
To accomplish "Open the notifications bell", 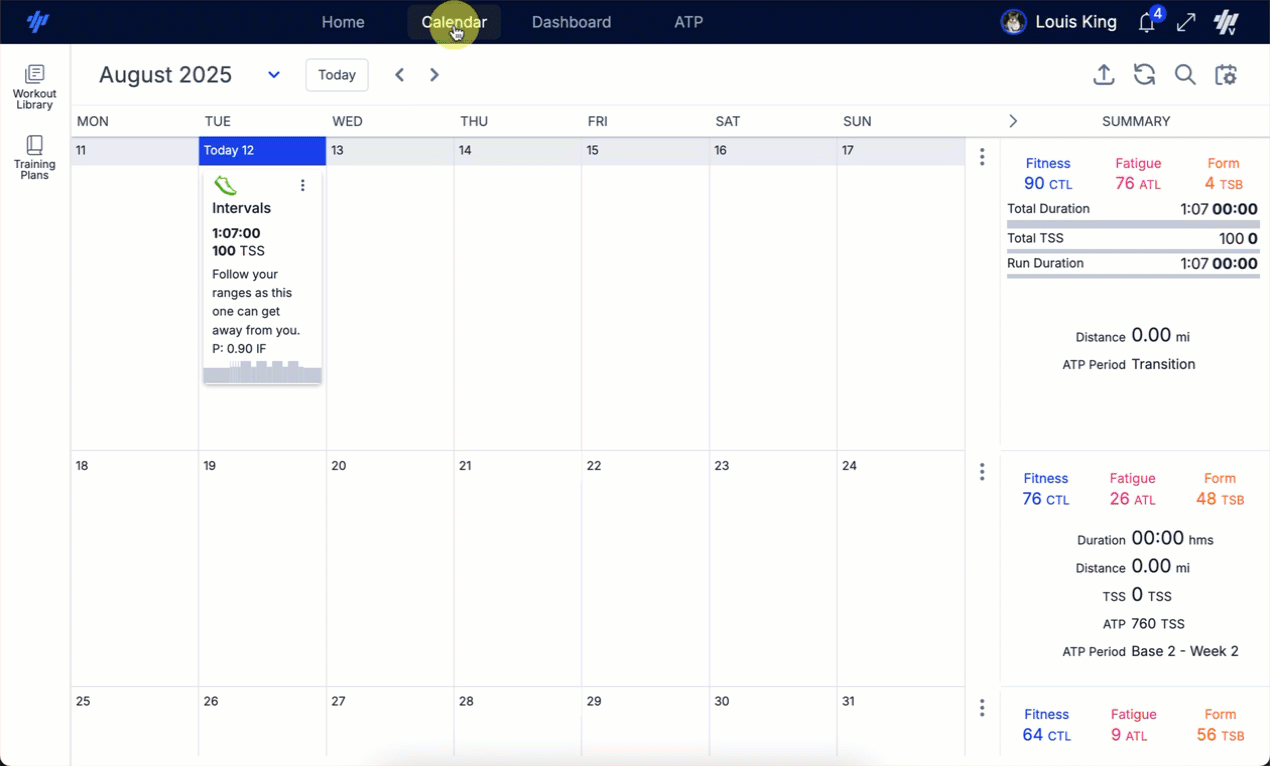I will click(1147, 22).
